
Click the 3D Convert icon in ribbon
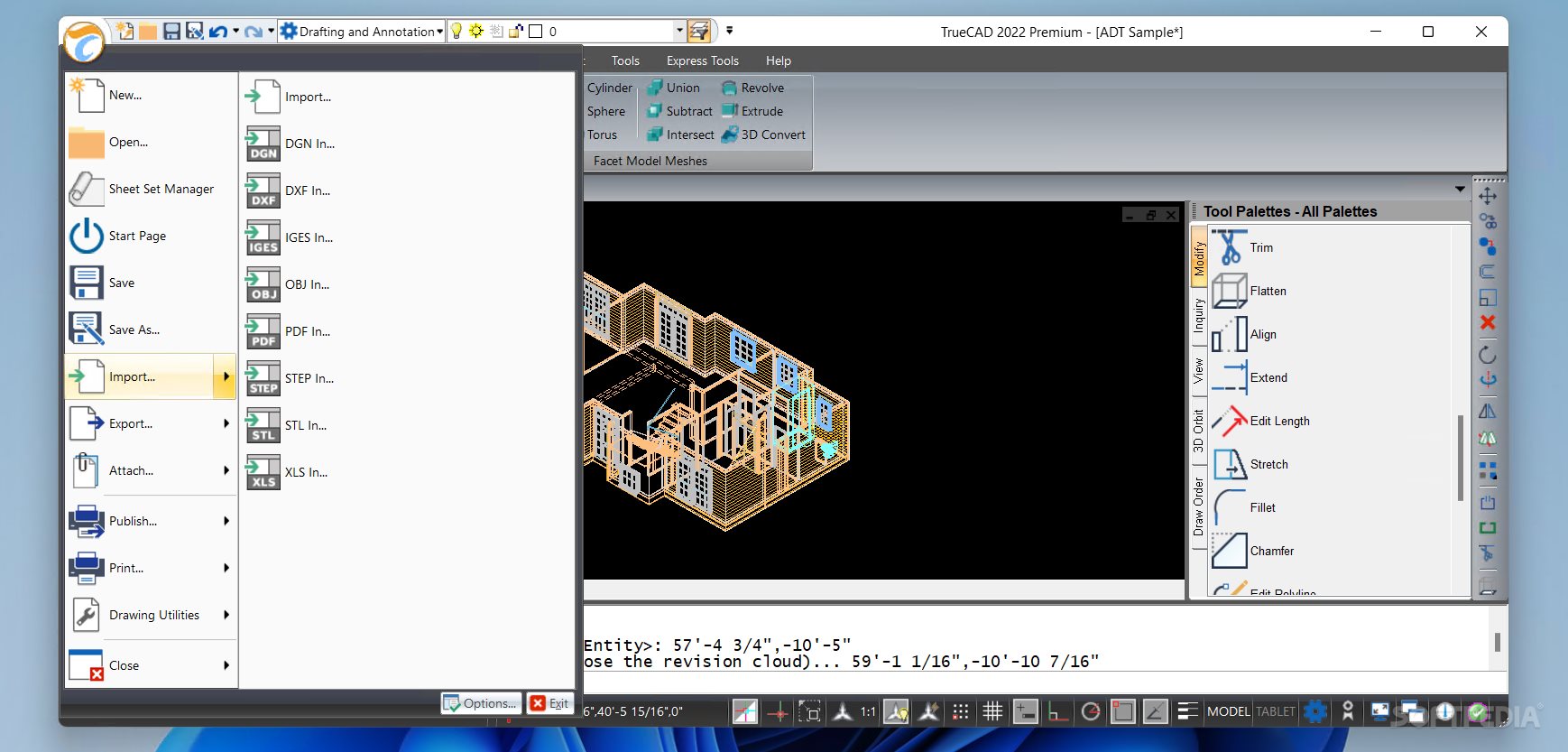click(x=730, y=135)
